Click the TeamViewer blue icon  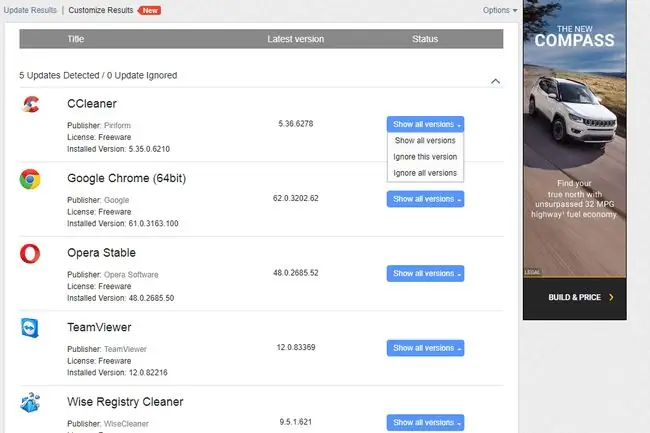30,328
